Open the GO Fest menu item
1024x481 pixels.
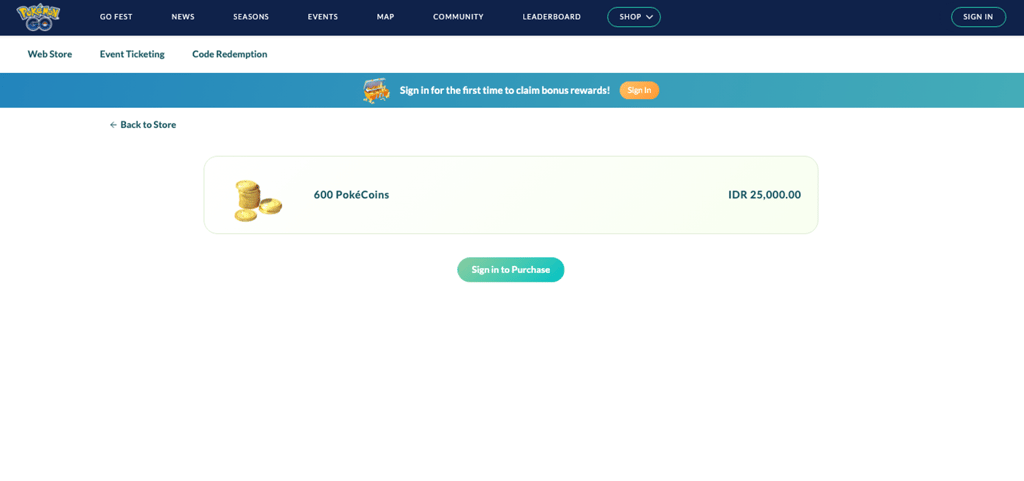click(x=116, y=17)
